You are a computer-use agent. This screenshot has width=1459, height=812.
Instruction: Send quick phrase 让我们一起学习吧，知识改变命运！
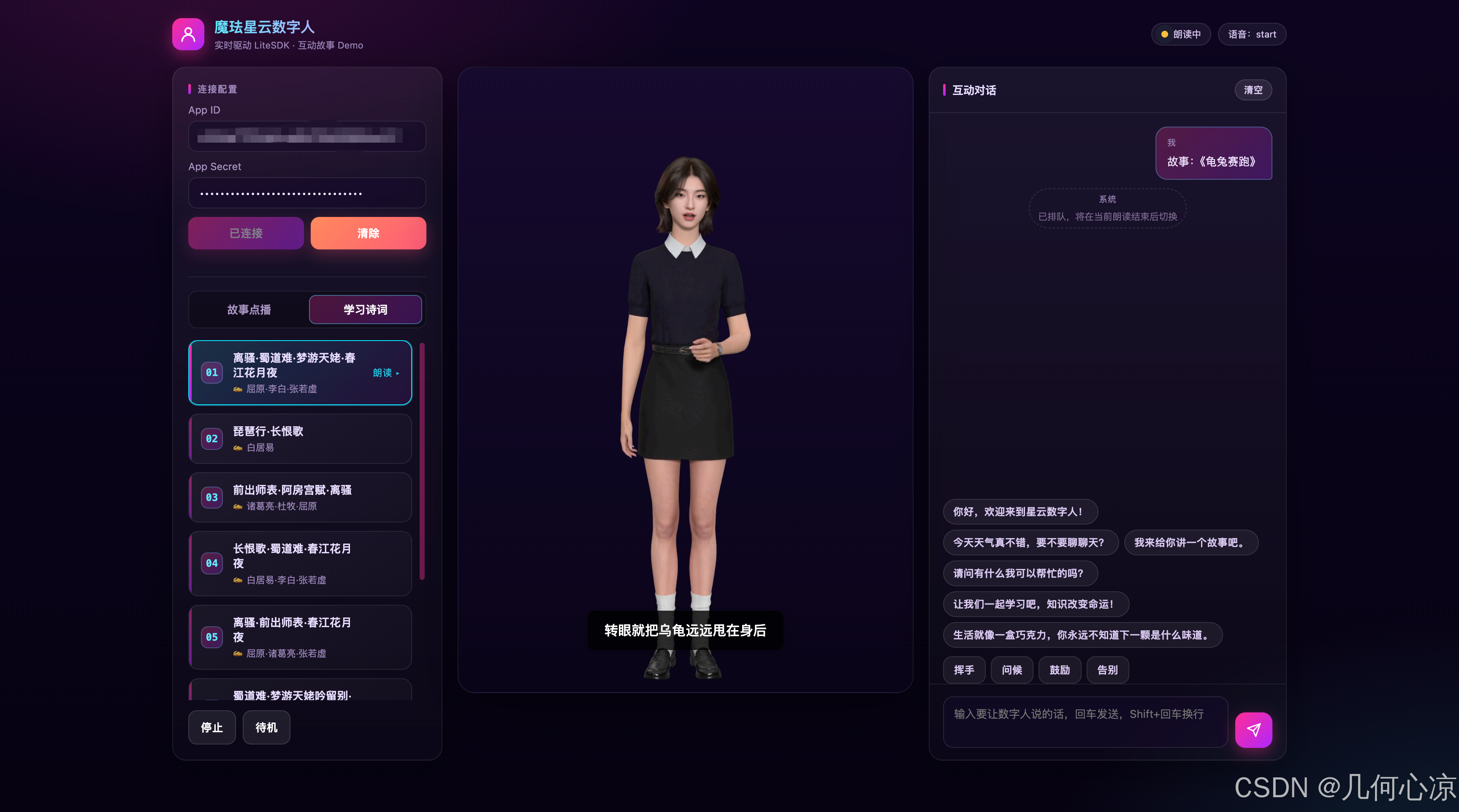click(x=1036, y=604)
